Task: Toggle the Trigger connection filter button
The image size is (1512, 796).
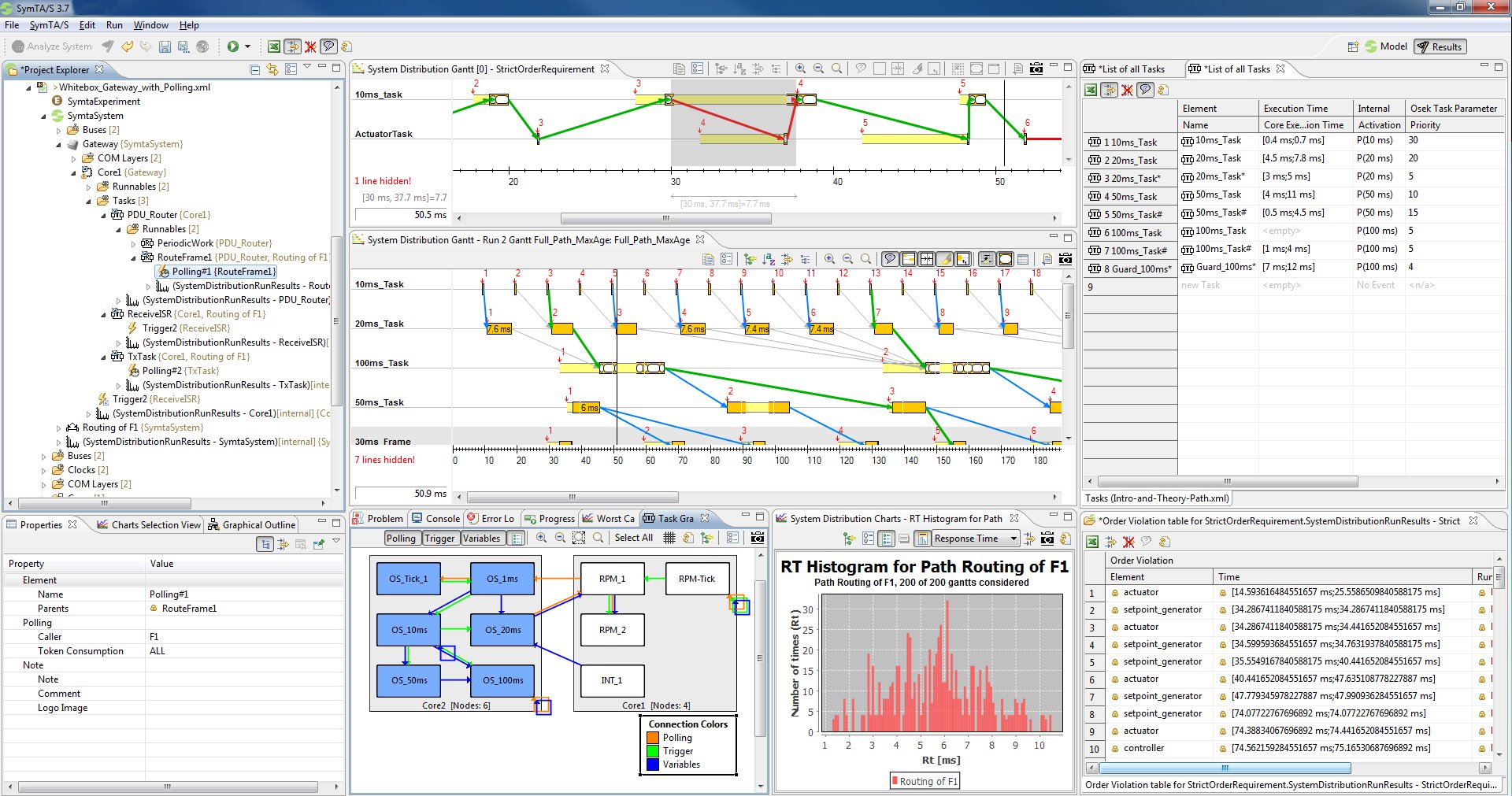Action: click(x=439, y=539)
